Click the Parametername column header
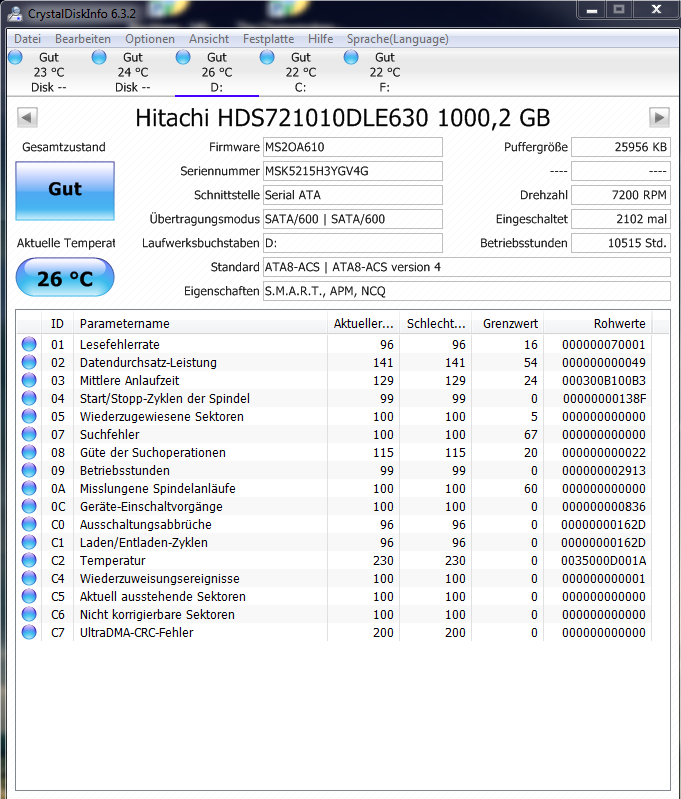 (200, 324)
